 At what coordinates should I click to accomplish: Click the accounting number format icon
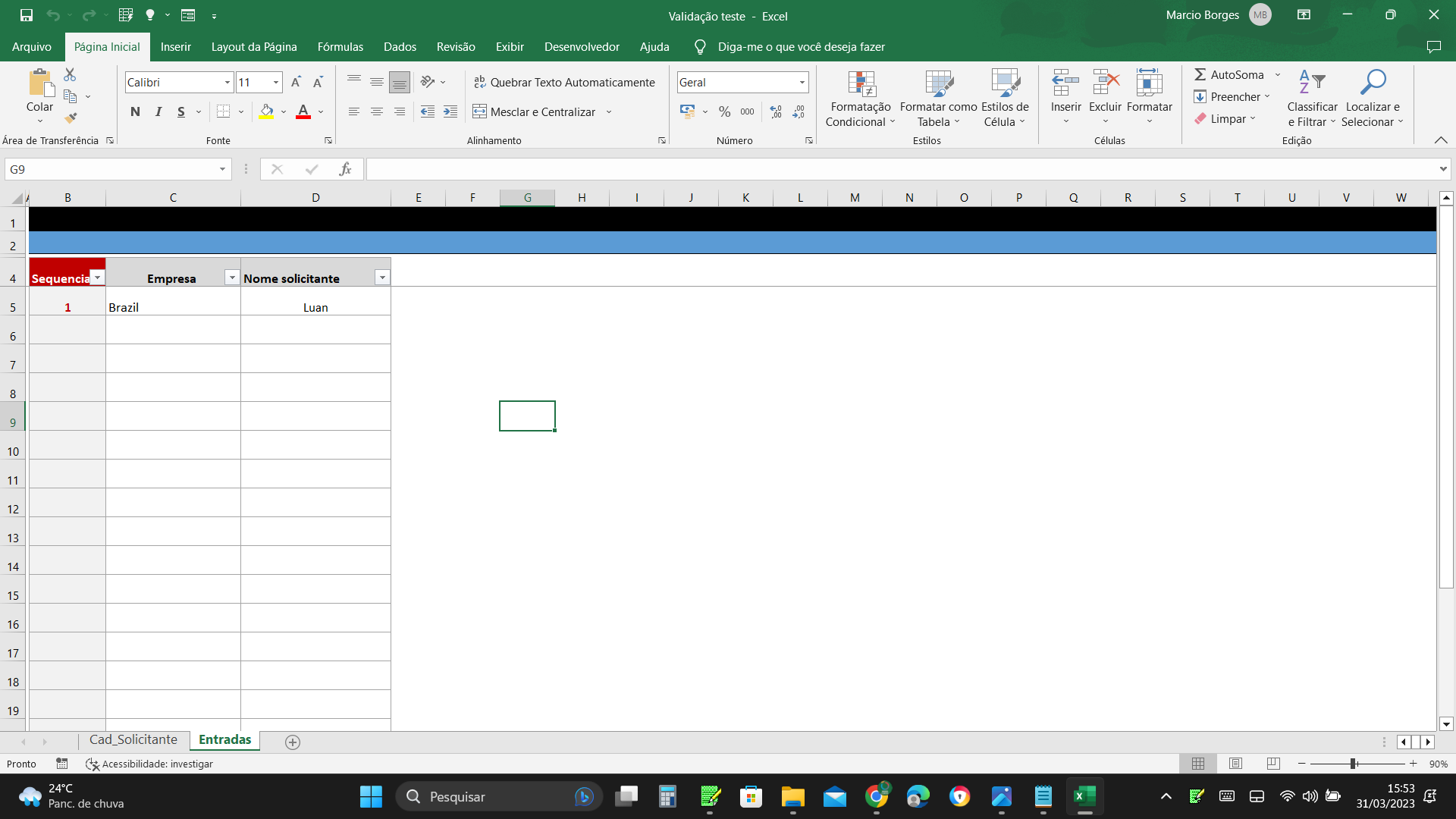688,111
